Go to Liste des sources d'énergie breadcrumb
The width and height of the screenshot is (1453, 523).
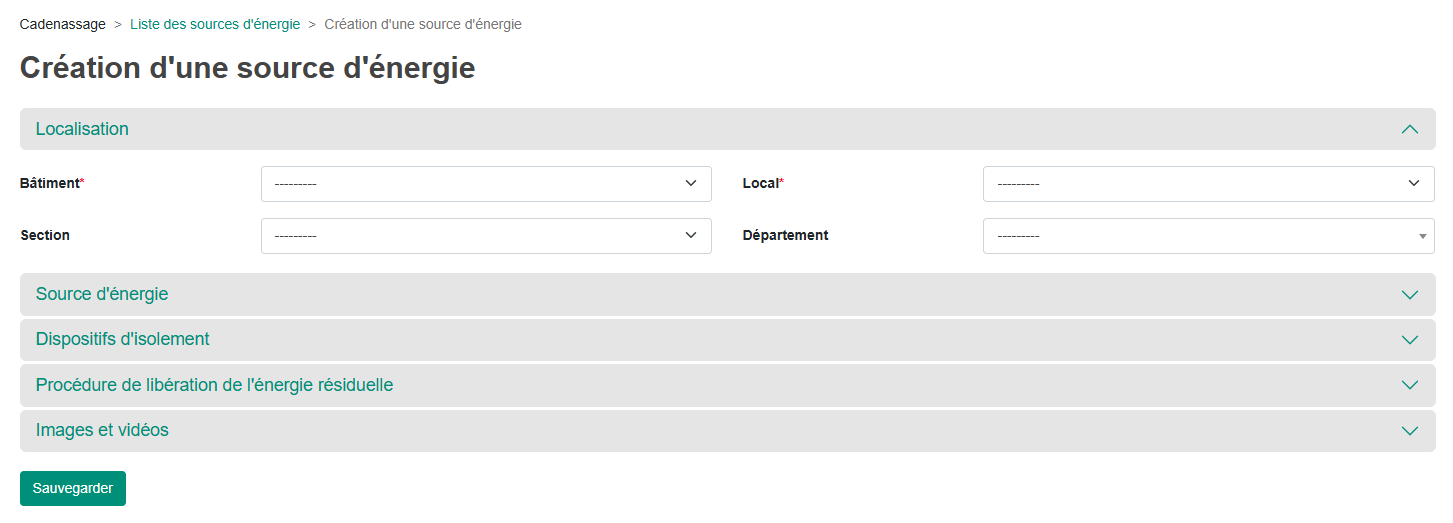(x=215, y=24)
